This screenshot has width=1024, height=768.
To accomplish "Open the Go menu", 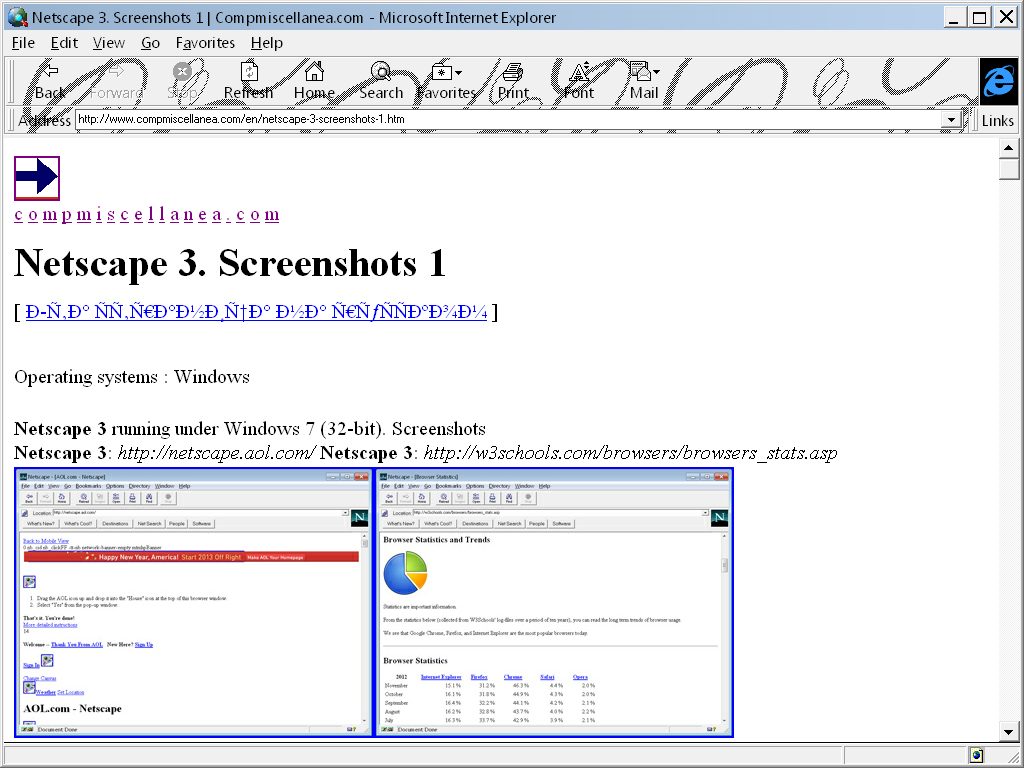I will 148,43.
